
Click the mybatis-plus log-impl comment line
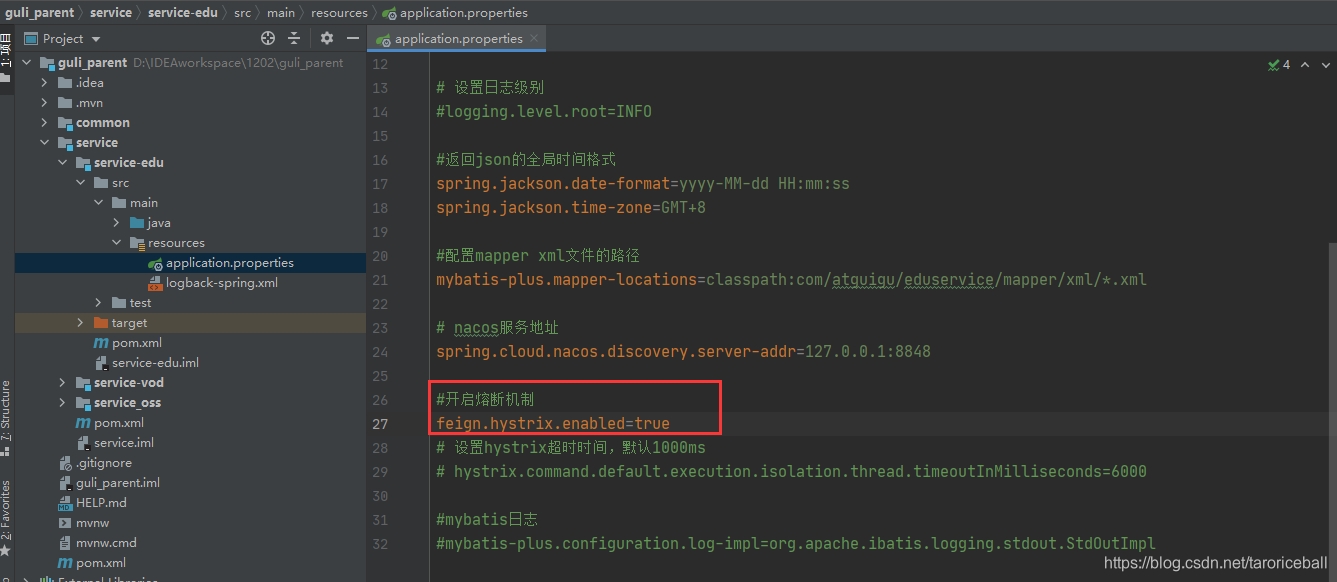click(x=795, y=543)
